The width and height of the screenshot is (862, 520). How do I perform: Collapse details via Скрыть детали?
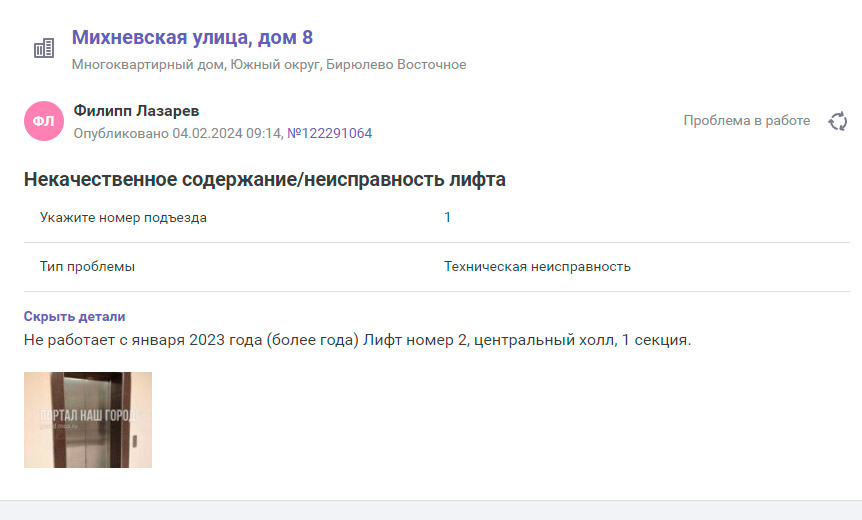pyautogui.click(x=74, y=316)
